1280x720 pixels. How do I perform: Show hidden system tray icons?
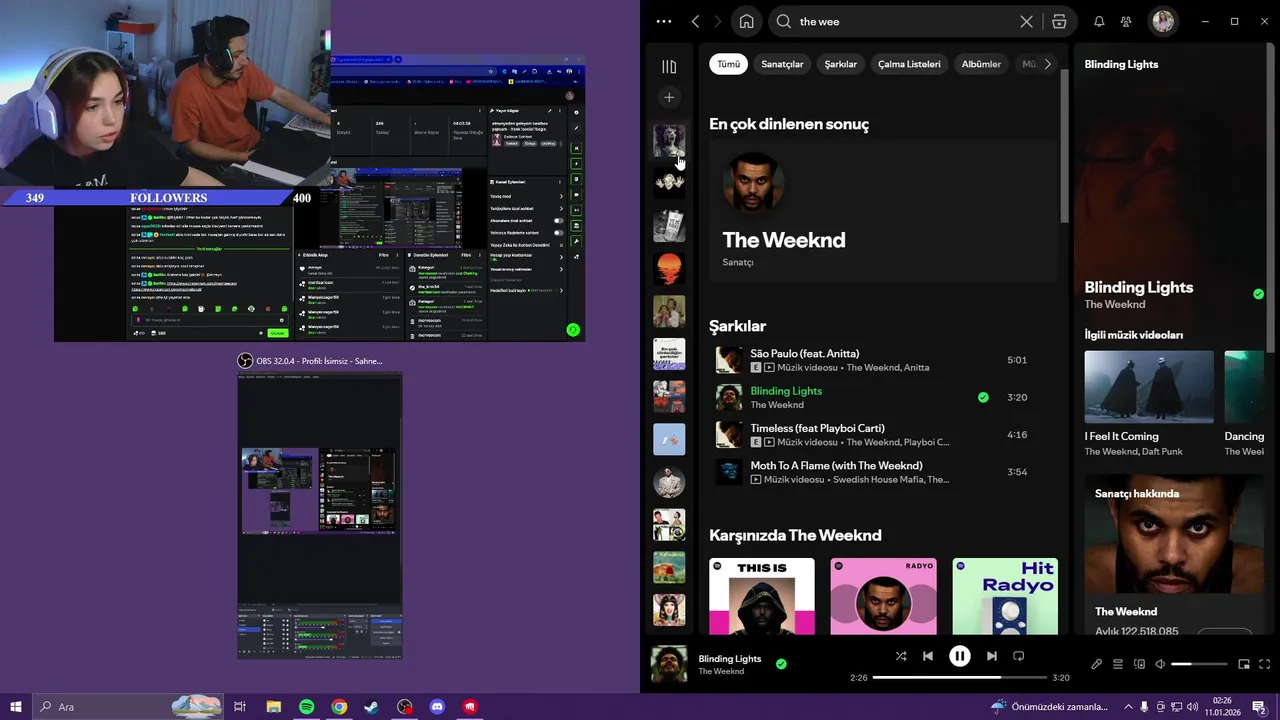pyautogui.click(x=1126, y=707)
